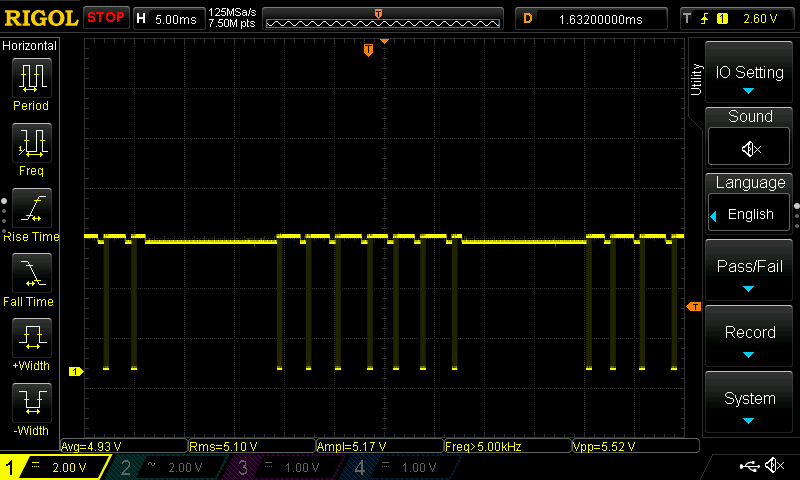Select the -Width measurement icon
Image resolution: width=800 pixels, height=480 pixels.
pyautogui.click(x=31, y=403)
